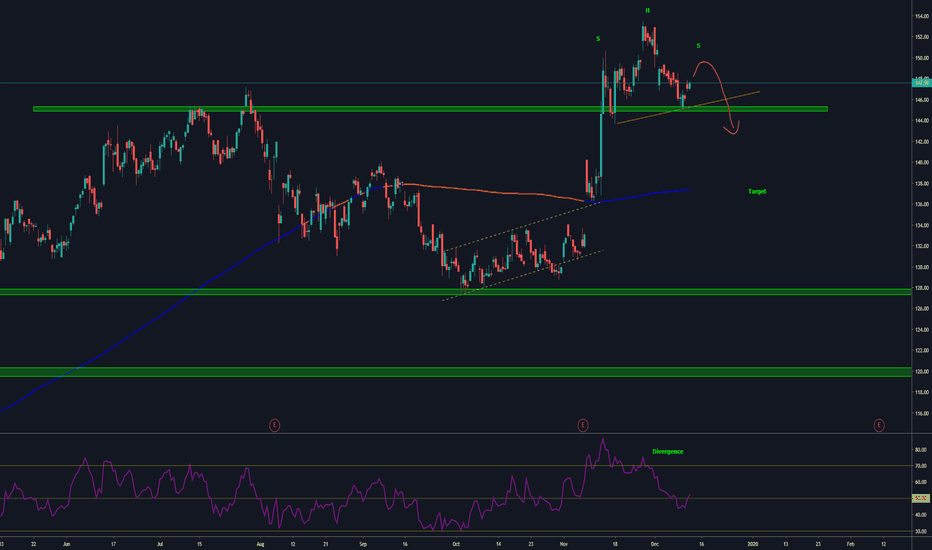Click the 152.00 price axis label

pos(922,37)
